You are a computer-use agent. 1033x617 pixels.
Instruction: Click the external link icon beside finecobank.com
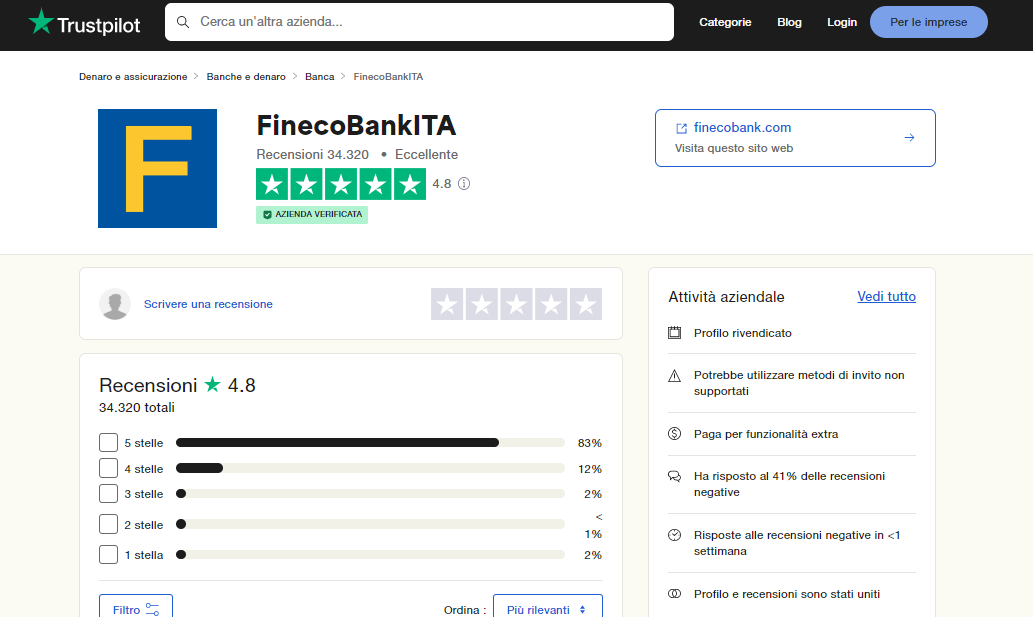point(681,128)
